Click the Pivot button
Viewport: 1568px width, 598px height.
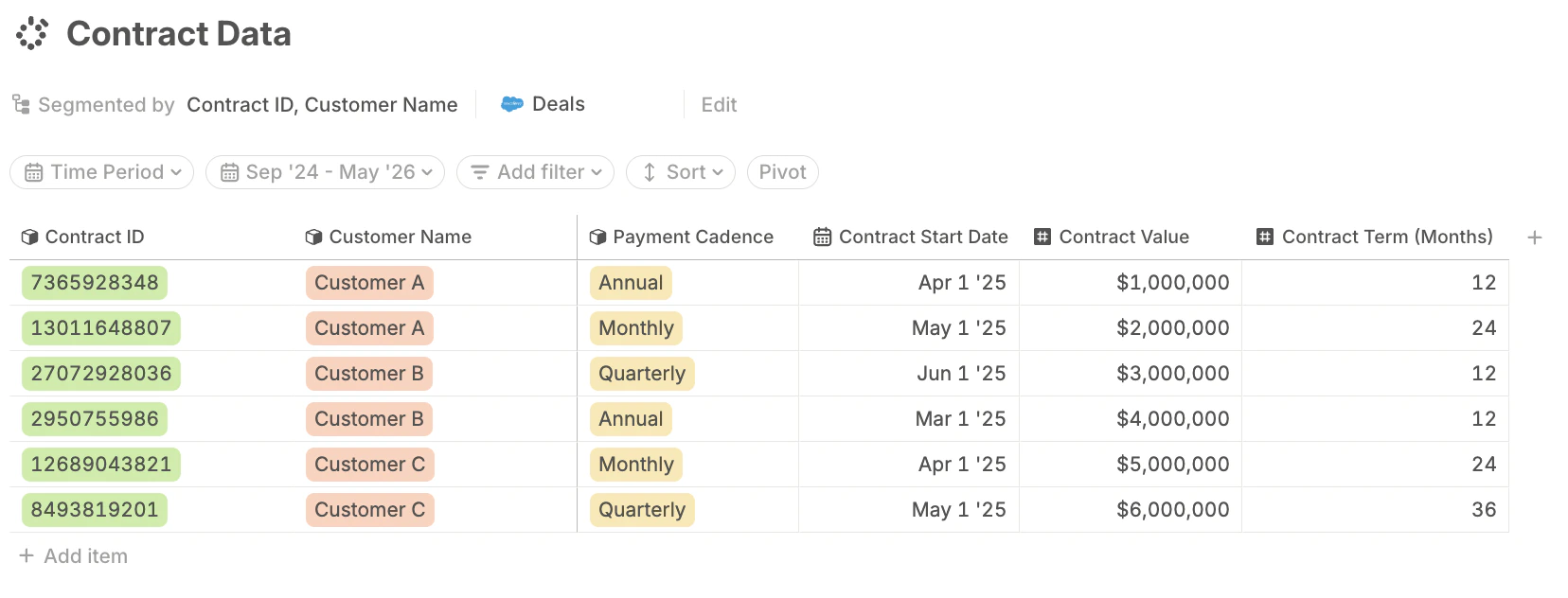(782, 172)
